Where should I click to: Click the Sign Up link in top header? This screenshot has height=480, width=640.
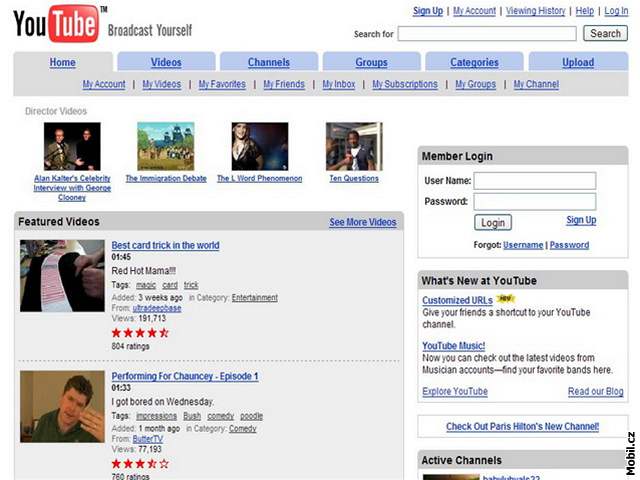428,11
